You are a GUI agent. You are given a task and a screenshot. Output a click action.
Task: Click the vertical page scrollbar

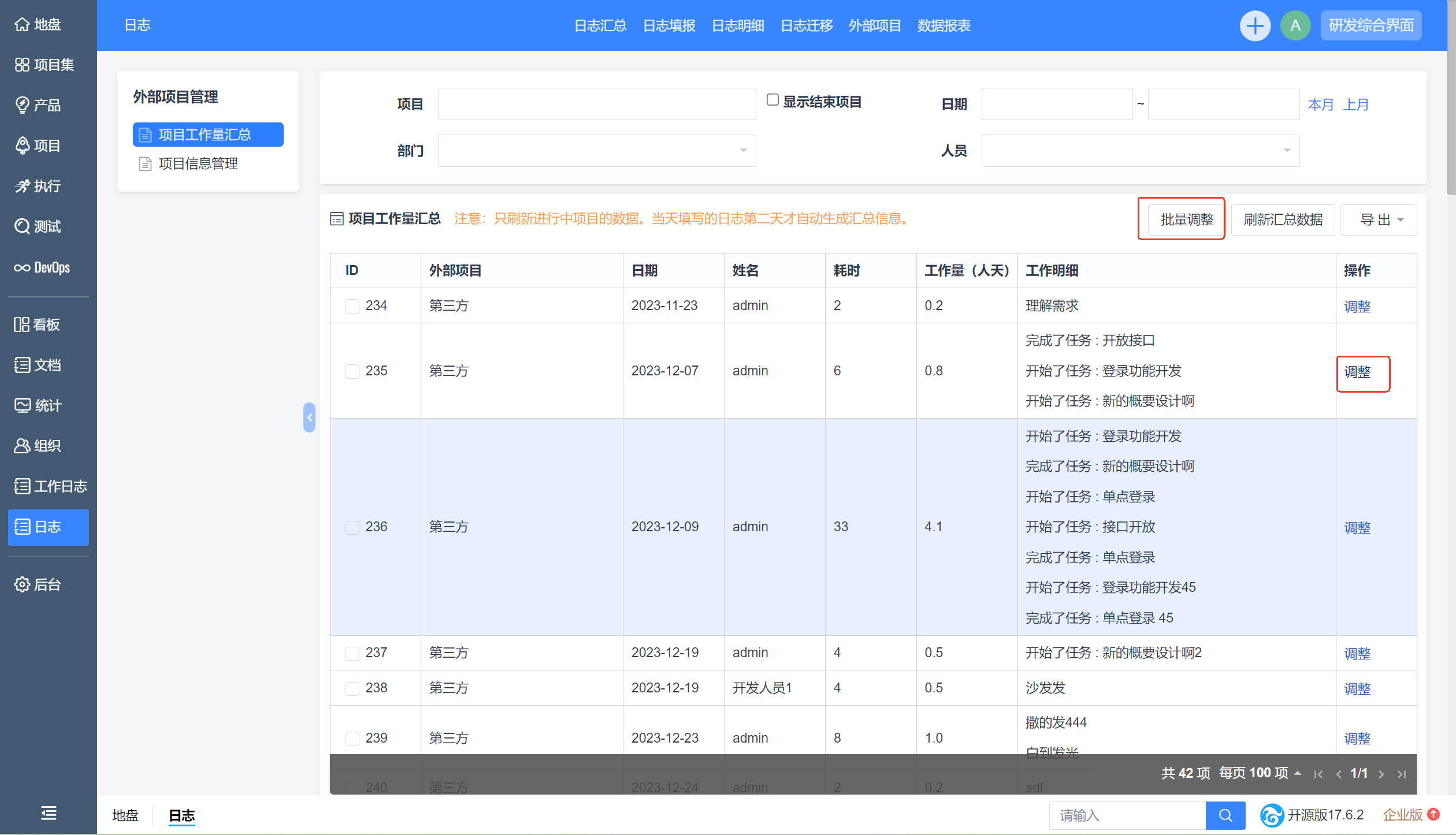(1451, 98)
